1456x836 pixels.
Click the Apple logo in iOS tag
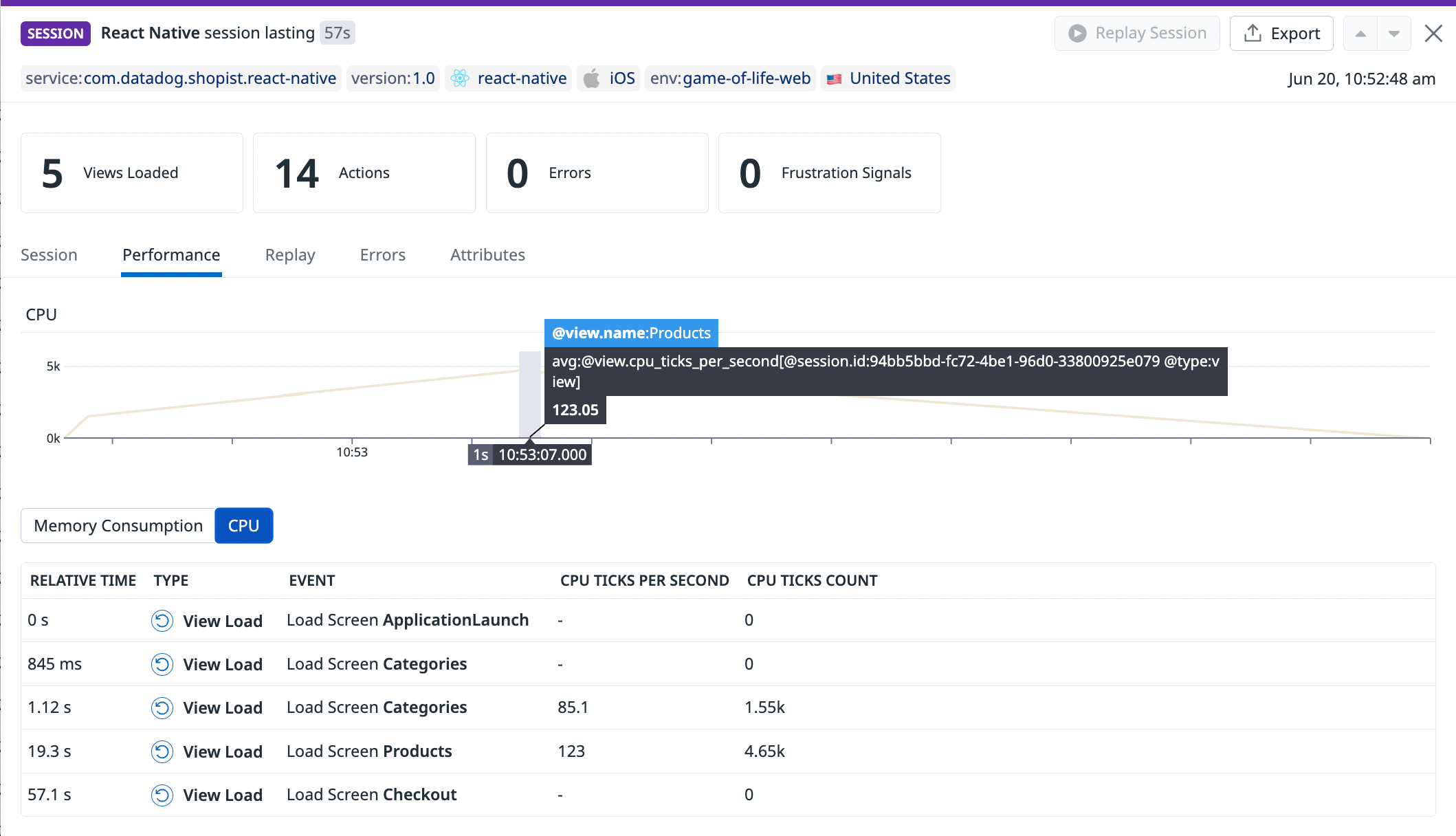click(x=591, y=78)
